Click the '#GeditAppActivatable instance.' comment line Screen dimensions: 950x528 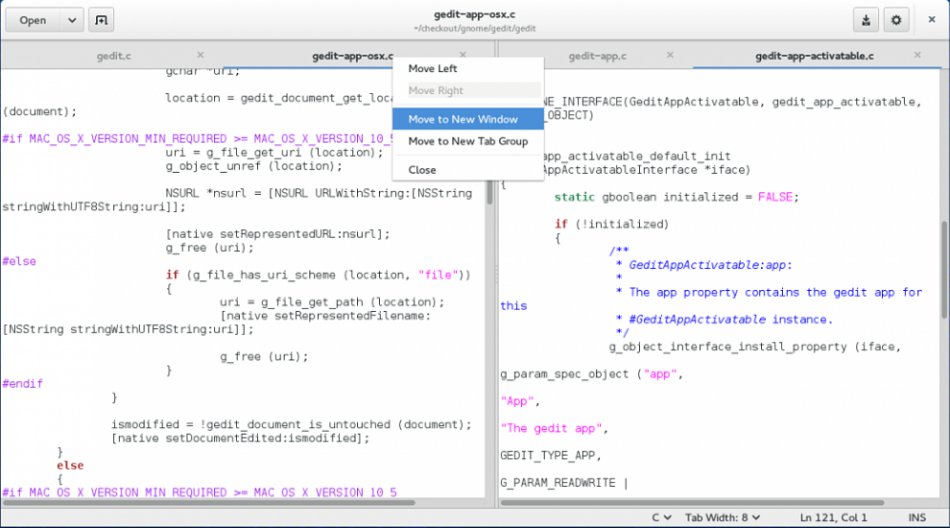[x=725, y=319]
